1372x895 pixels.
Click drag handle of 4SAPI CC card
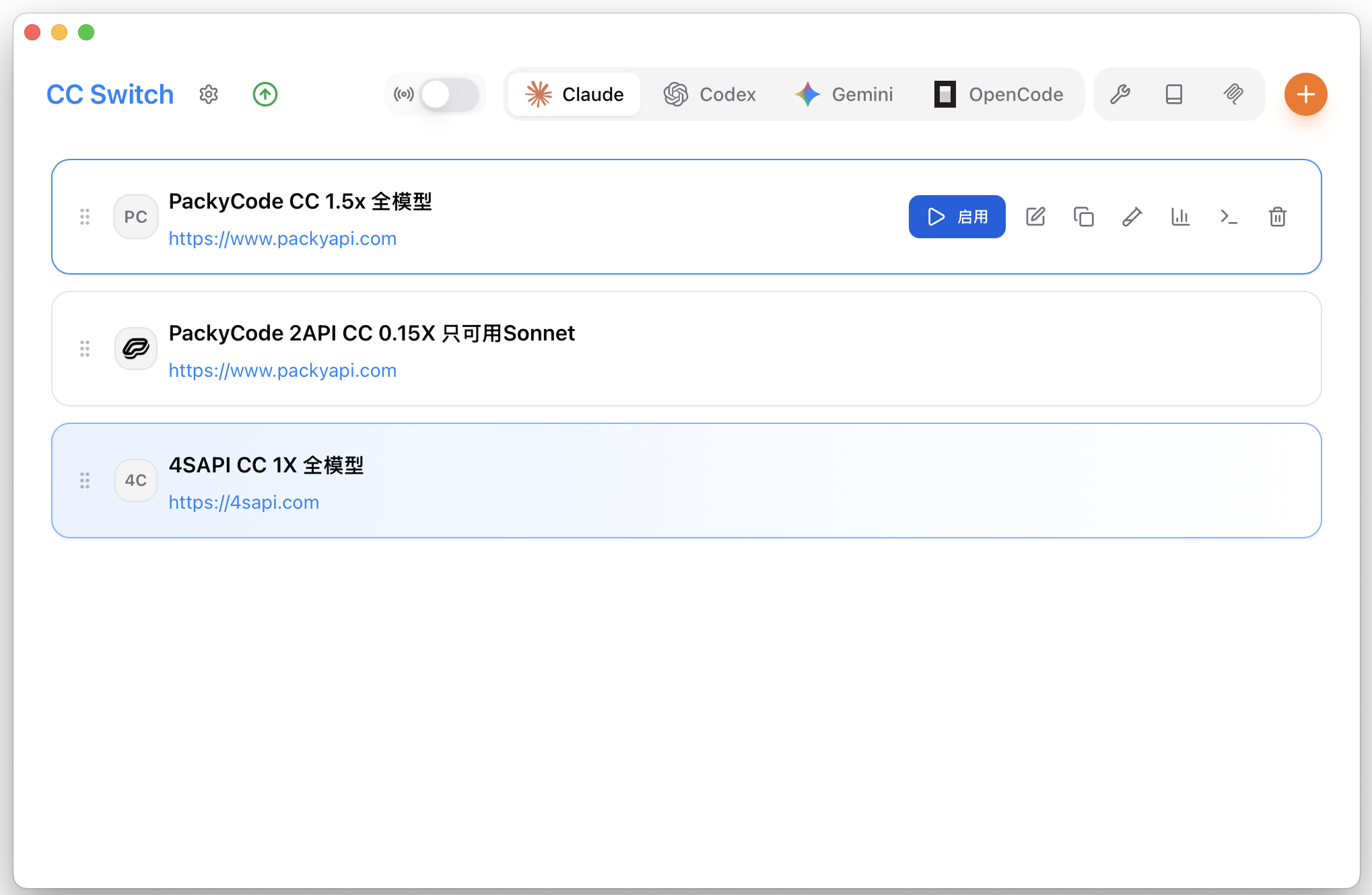pyautogui.click(x=85, y=480)
